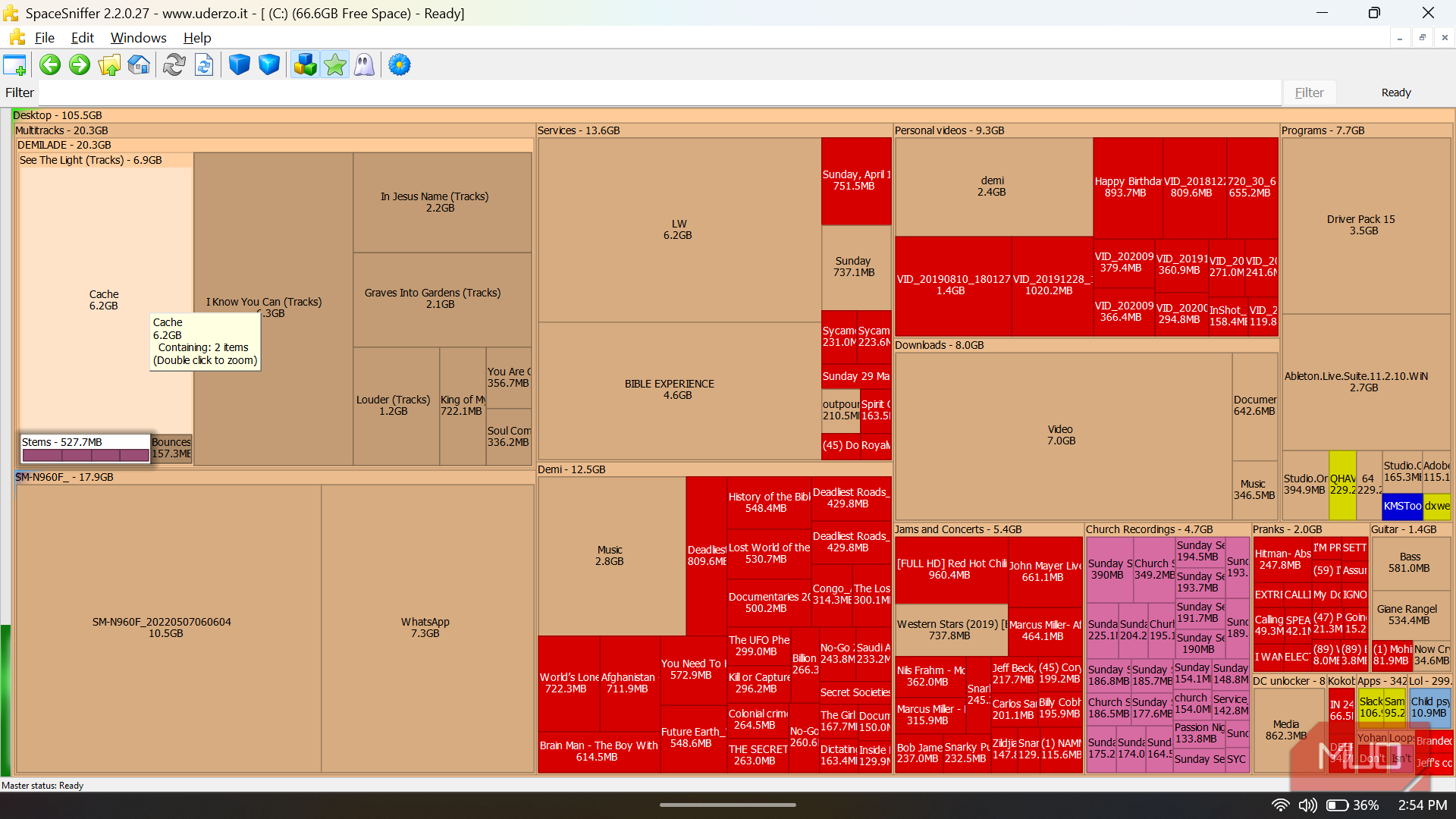Open the File menu

45,38
